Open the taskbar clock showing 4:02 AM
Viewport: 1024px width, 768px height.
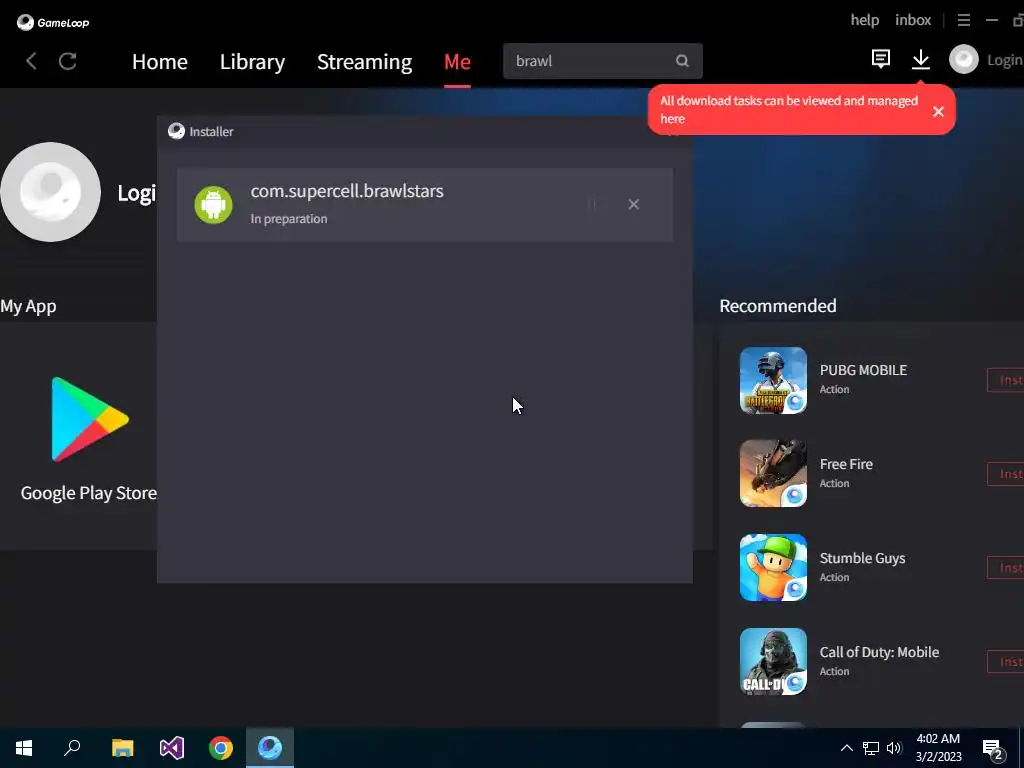click(x=938, y=748)
